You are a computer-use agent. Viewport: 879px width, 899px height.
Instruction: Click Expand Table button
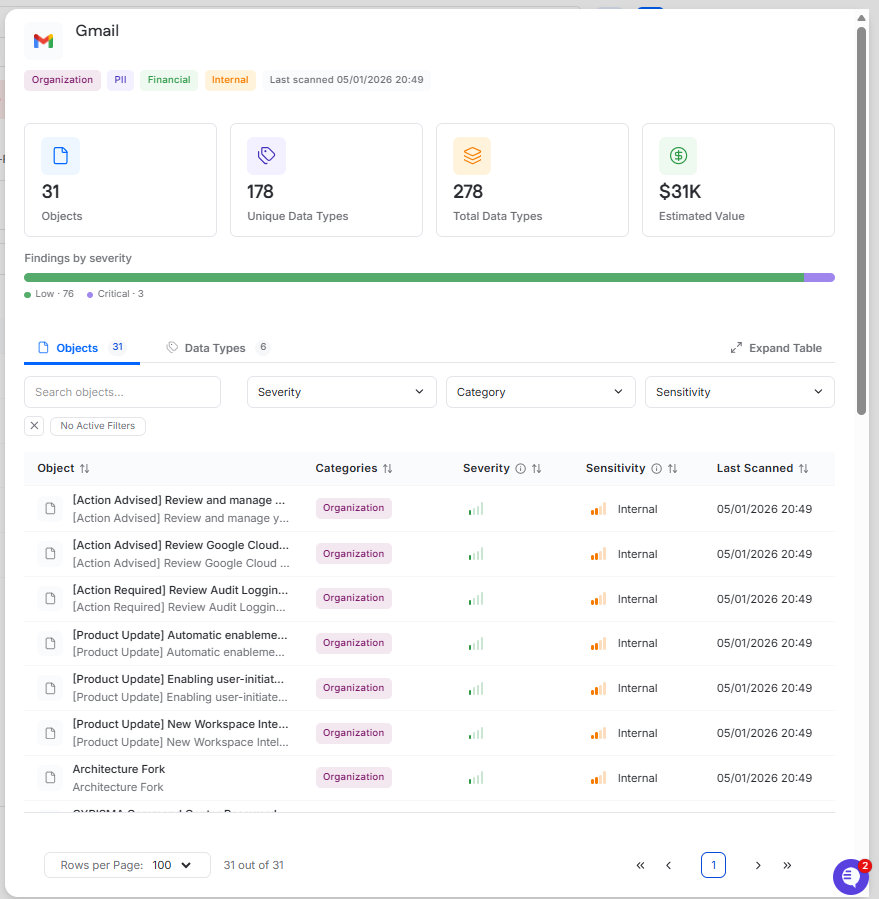point(776,348)
